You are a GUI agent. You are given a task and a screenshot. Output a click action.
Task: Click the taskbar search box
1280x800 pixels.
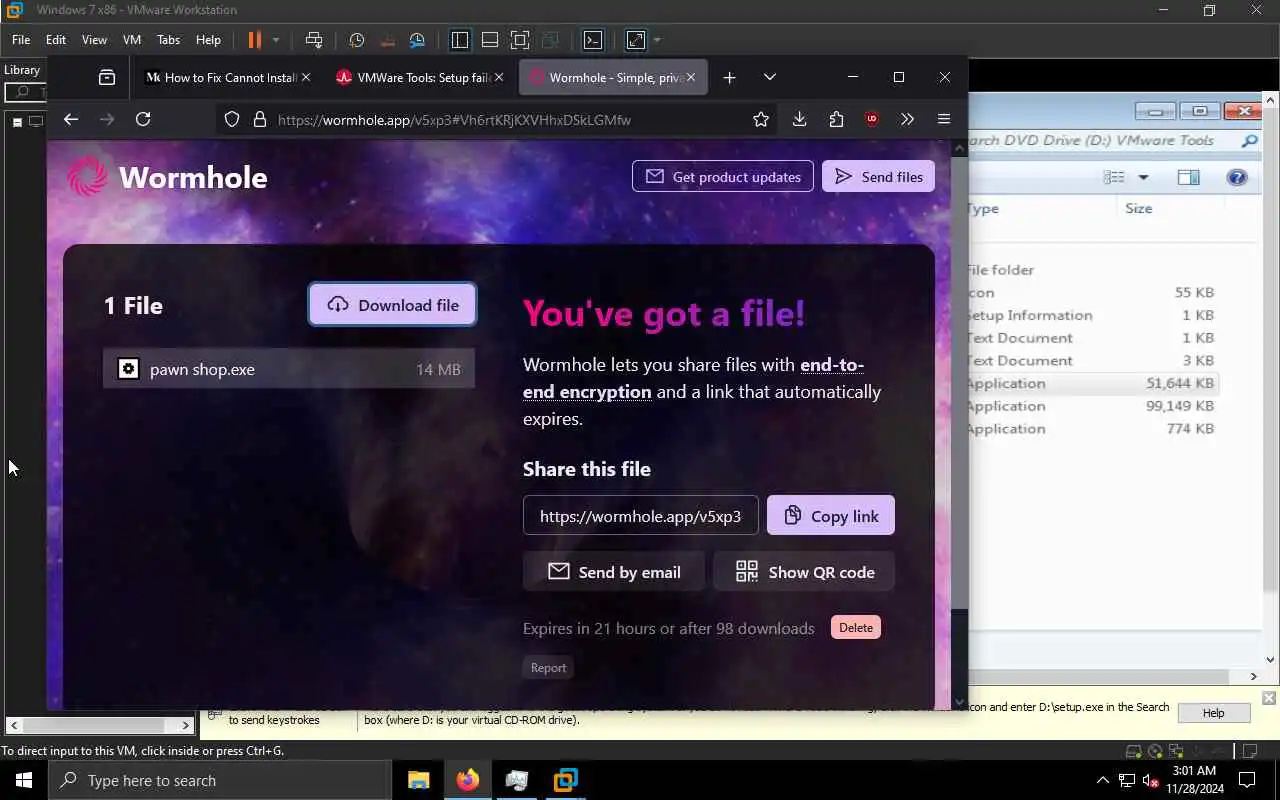[220, 780]
